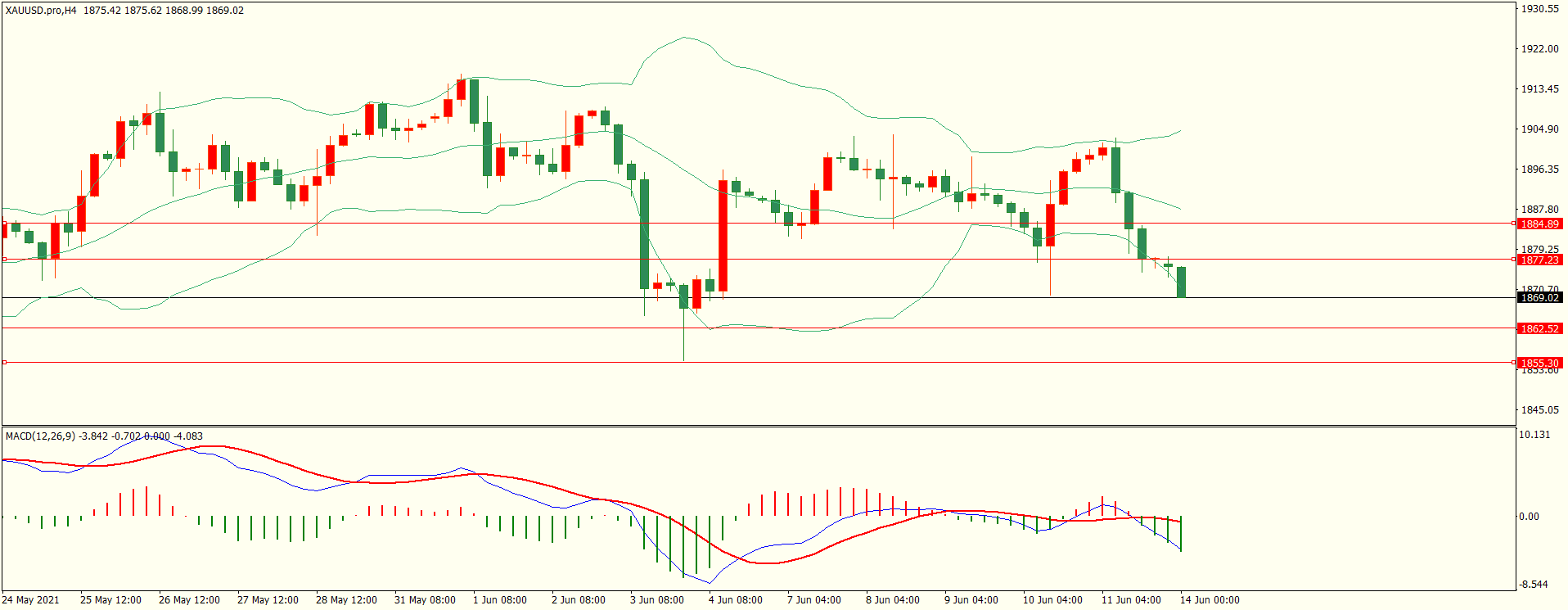Click the 1913.45 price axis value

(x=1539, y=89)
